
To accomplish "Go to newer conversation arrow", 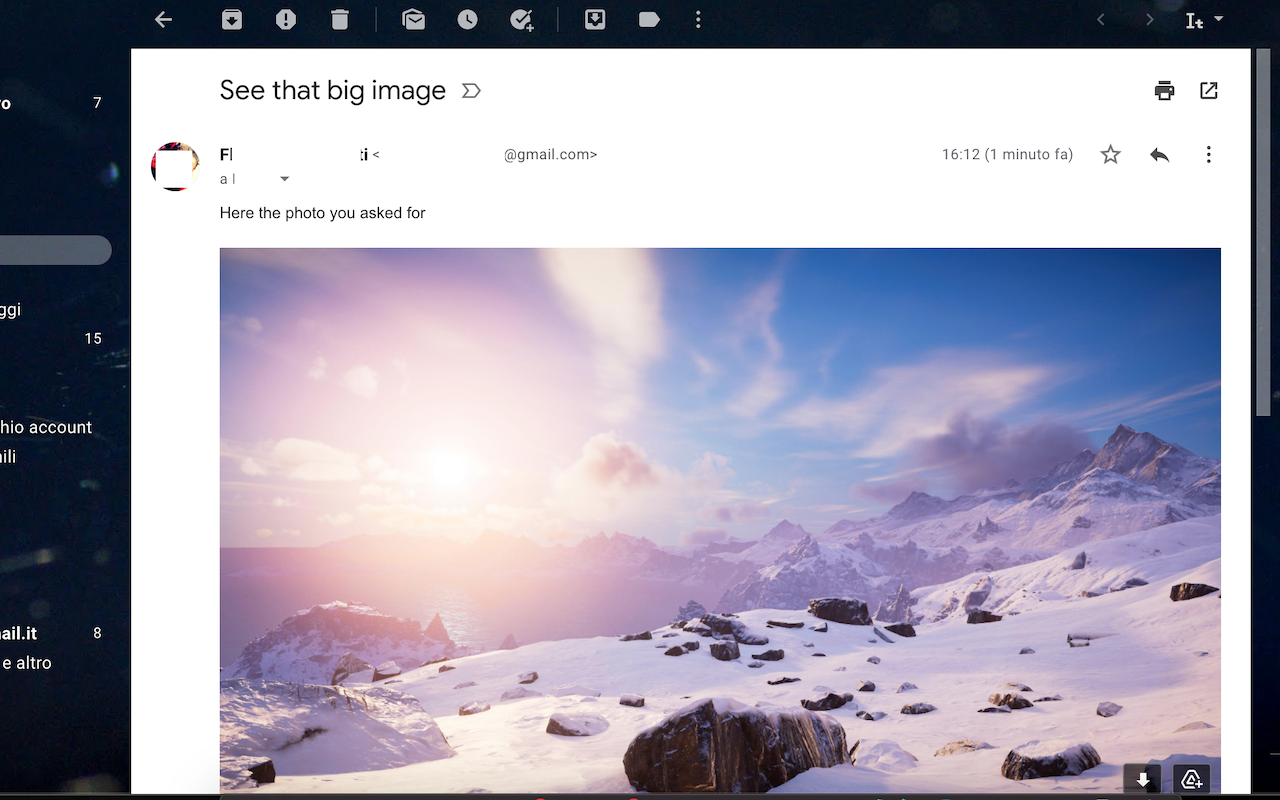I will [1101, 20].
